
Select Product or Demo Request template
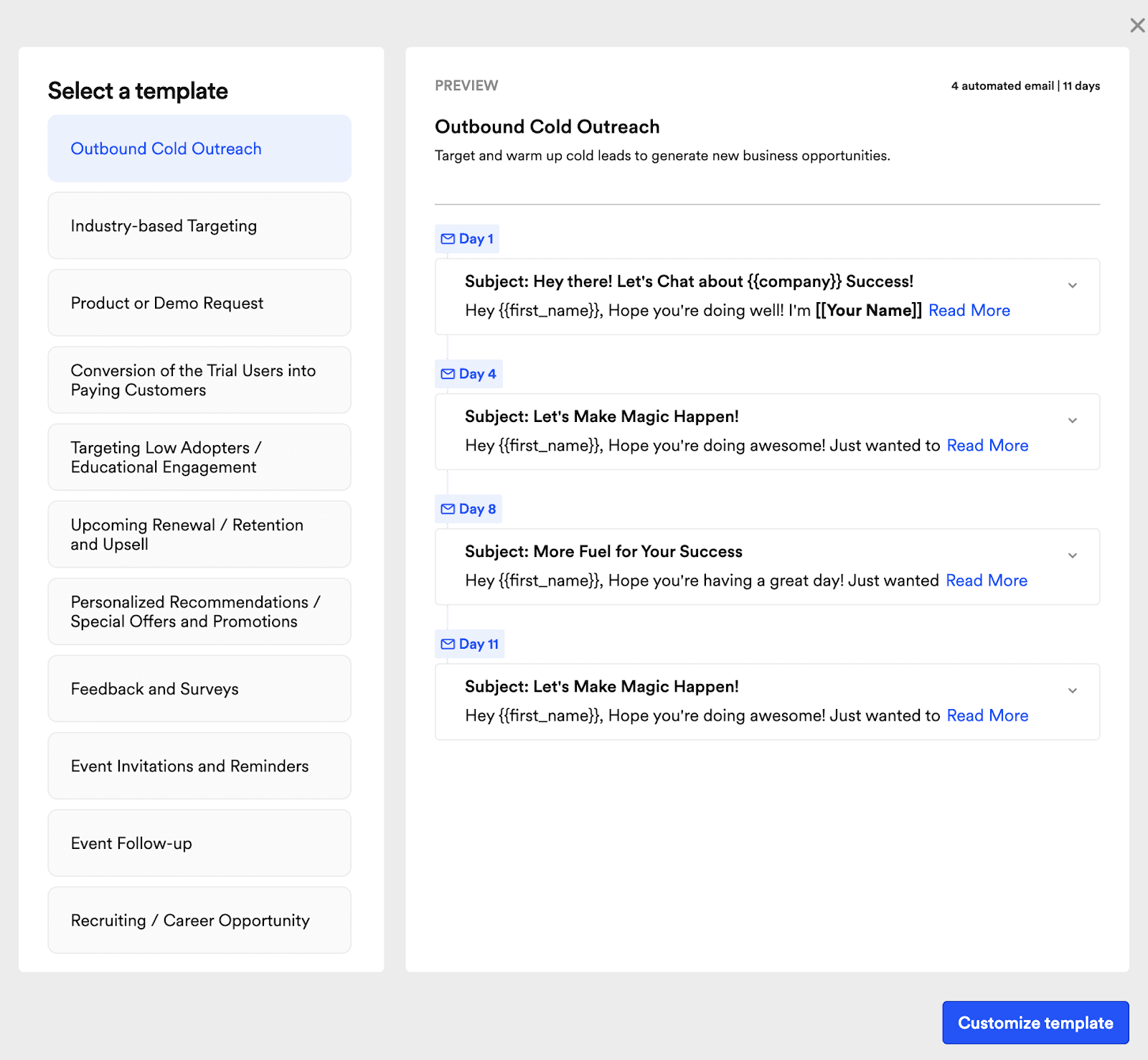pyautogui.click(x=199, y=303)
